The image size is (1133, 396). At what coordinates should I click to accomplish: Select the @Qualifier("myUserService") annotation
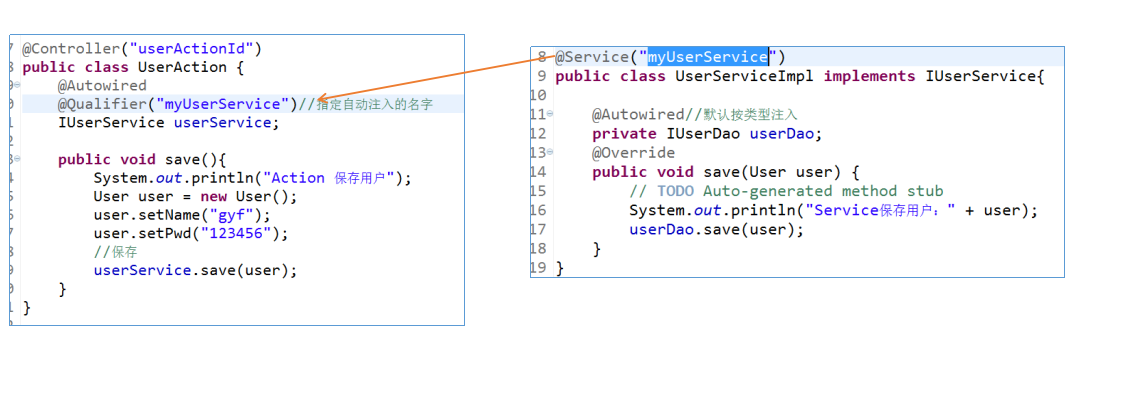(178, 104)
